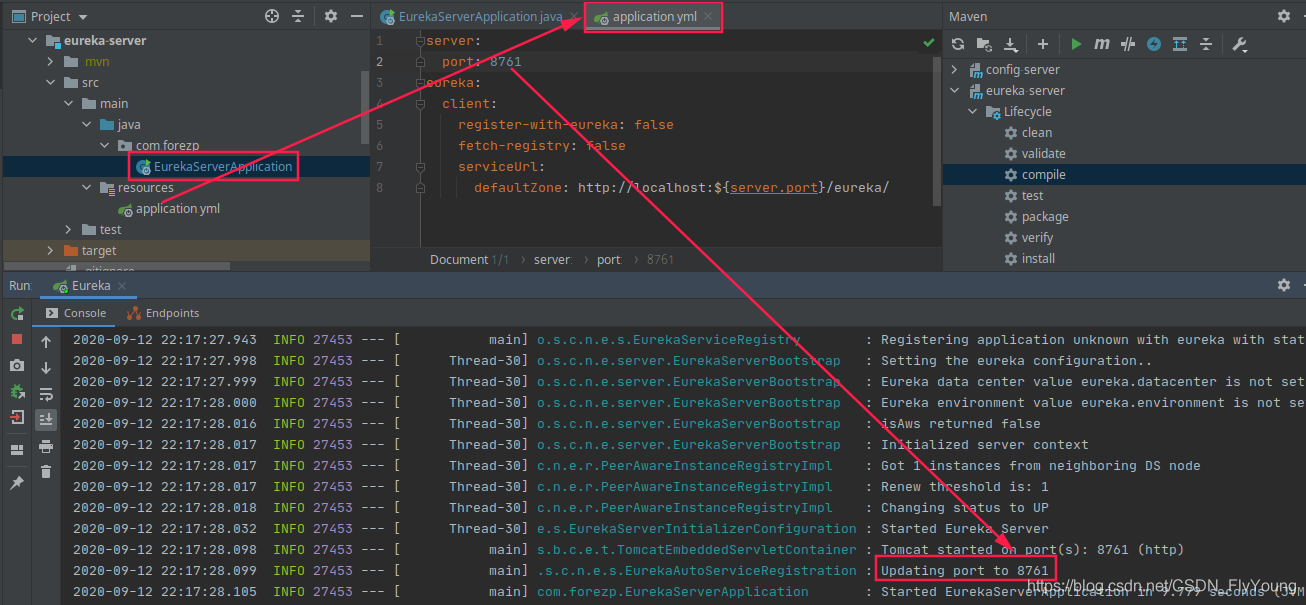Expand the test folder
The height and width of the screenshot is (605, 1306).
(x=68, y=230)
